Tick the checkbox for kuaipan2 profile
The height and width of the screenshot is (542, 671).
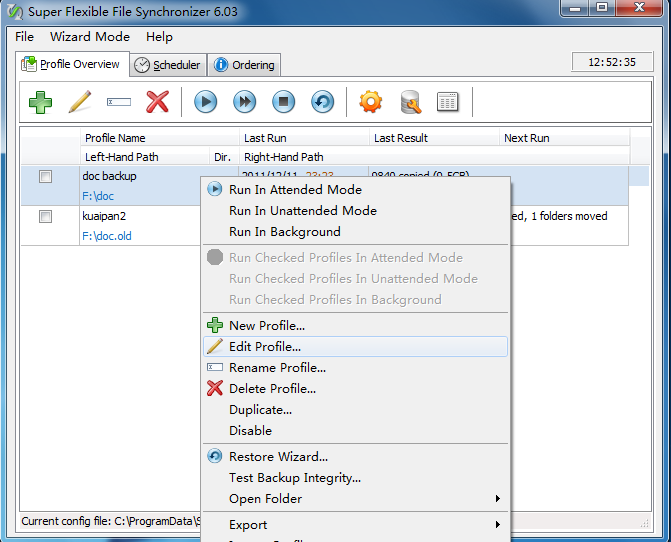pos(45,216)
